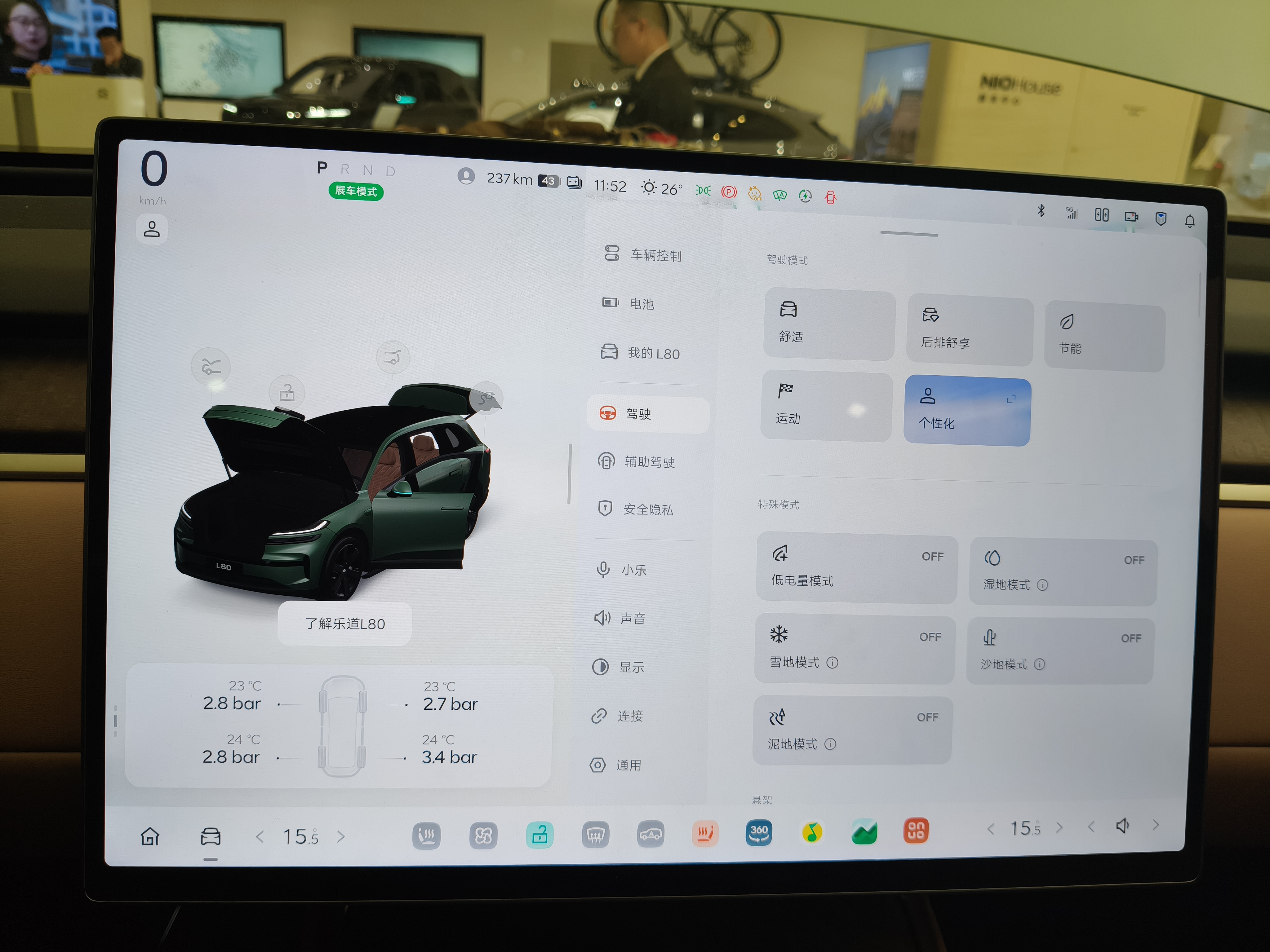
Task: Tap the green unlock icon in dock
Action: 539,835
